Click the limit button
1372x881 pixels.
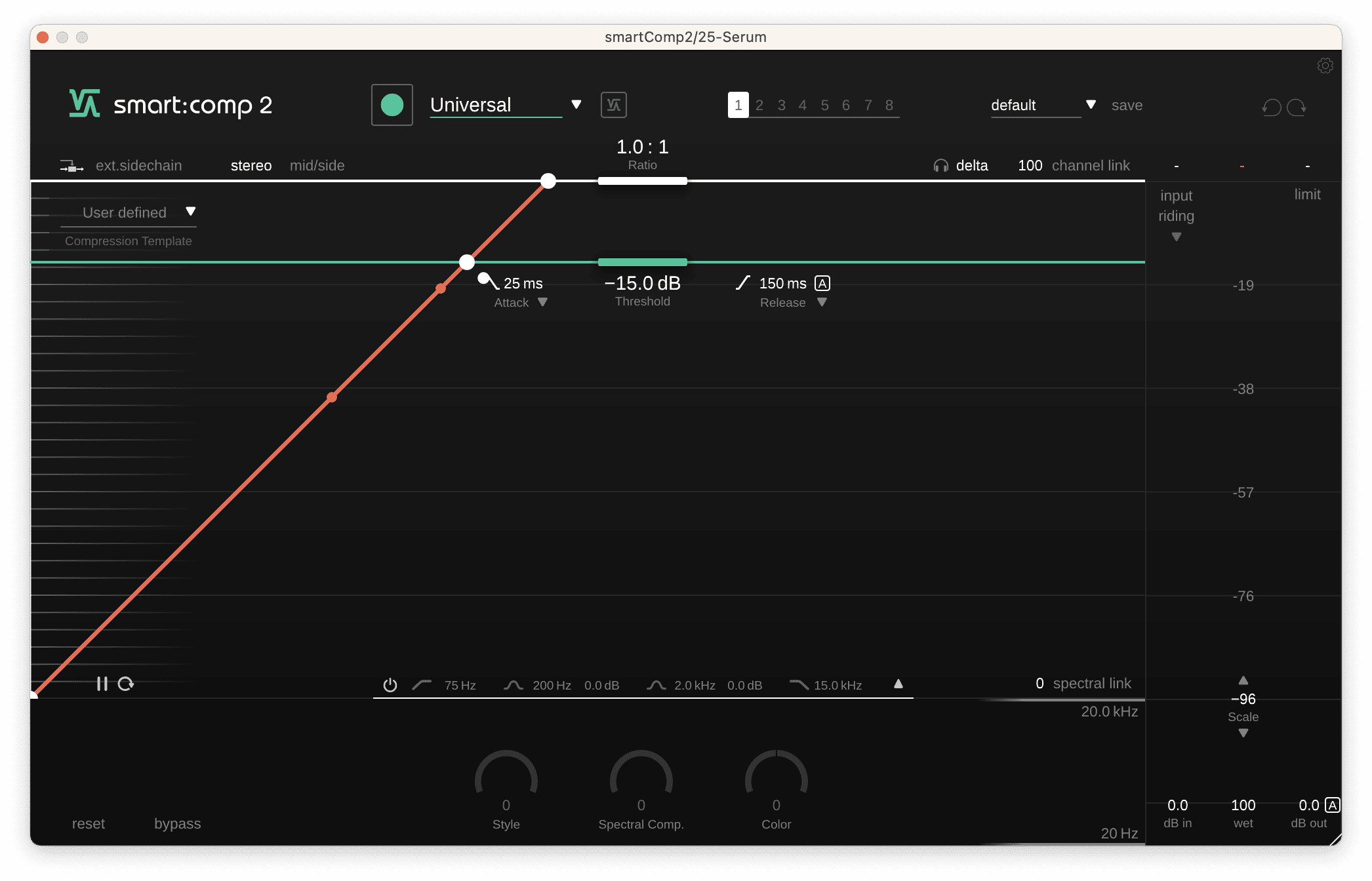click(x=1307, y=194)
